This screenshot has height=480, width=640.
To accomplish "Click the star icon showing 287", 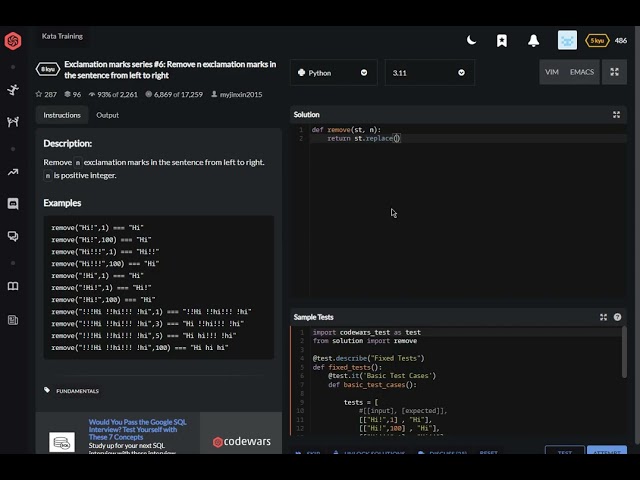I will [39, 94].
